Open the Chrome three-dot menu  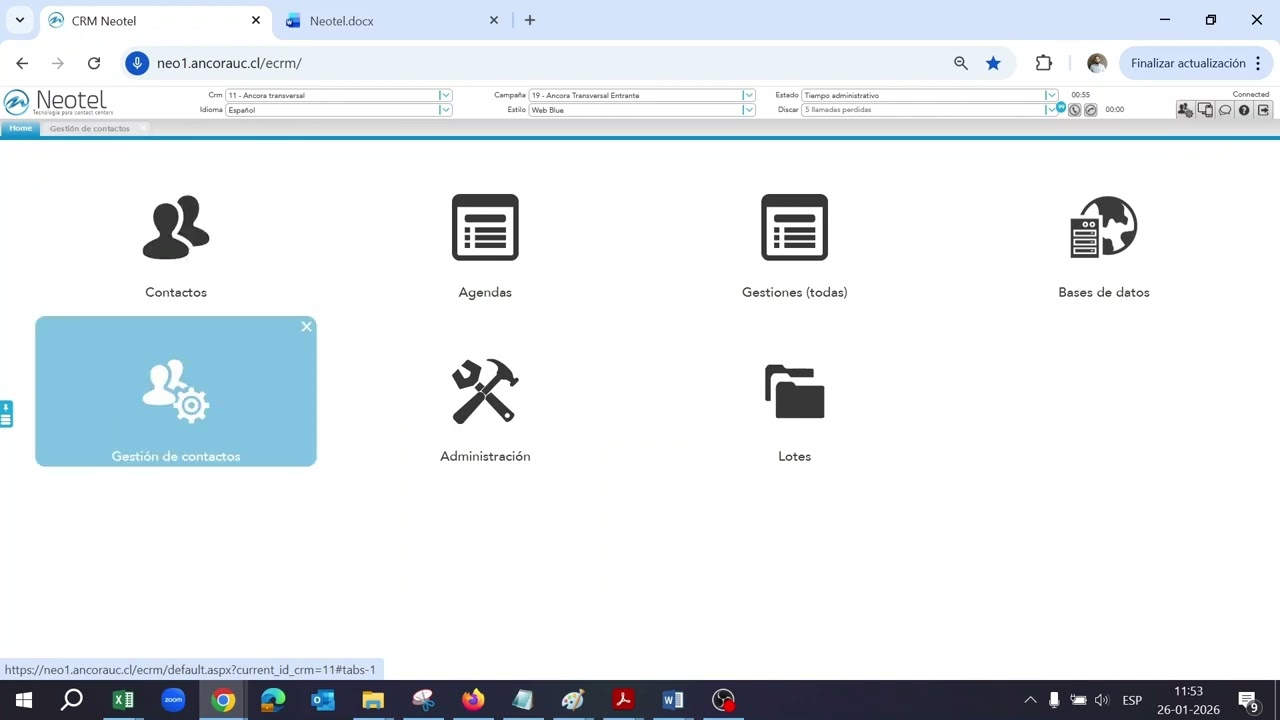coord(1258,63)
